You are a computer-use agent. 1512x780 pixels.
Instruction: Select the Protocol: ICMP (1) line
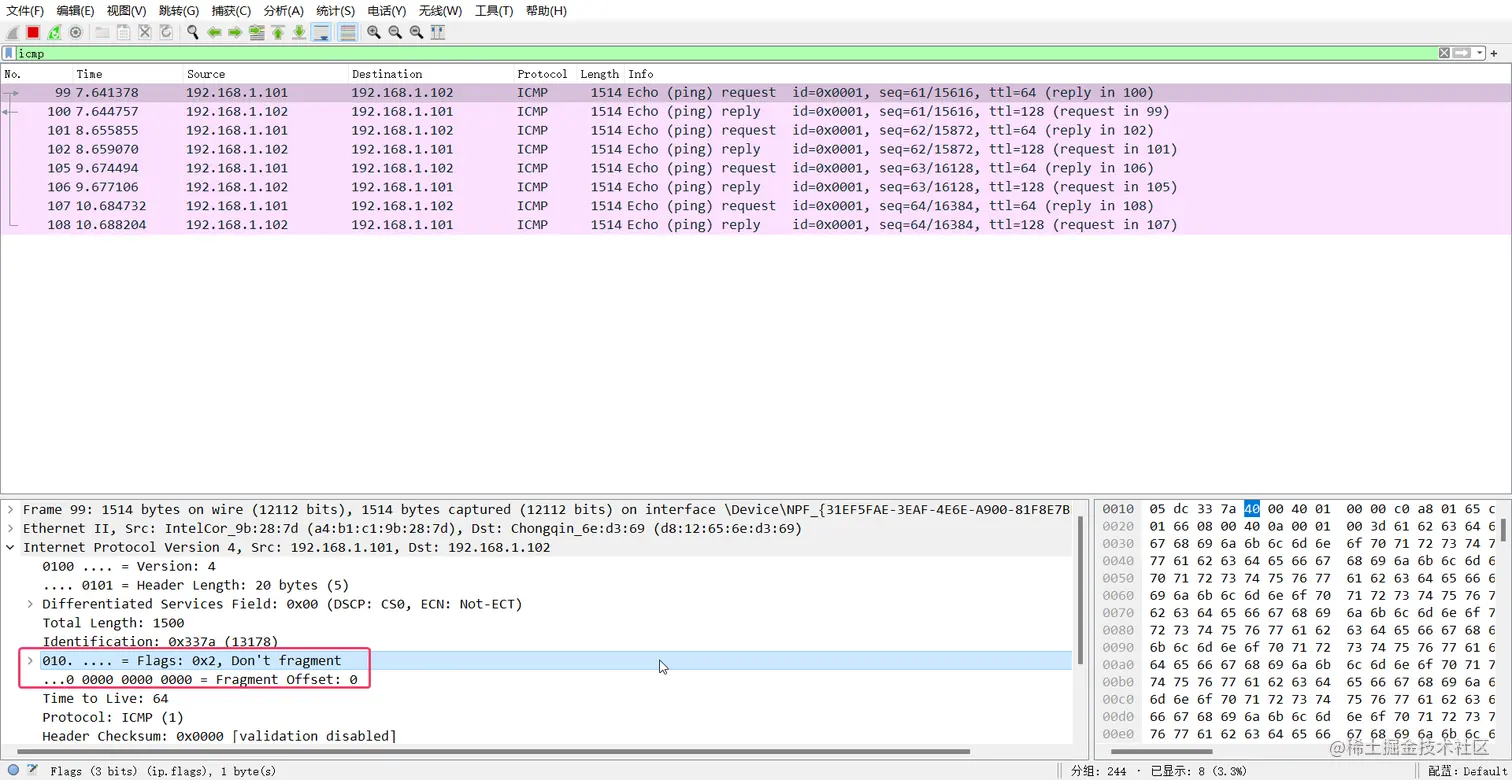(x=113, y=718)
